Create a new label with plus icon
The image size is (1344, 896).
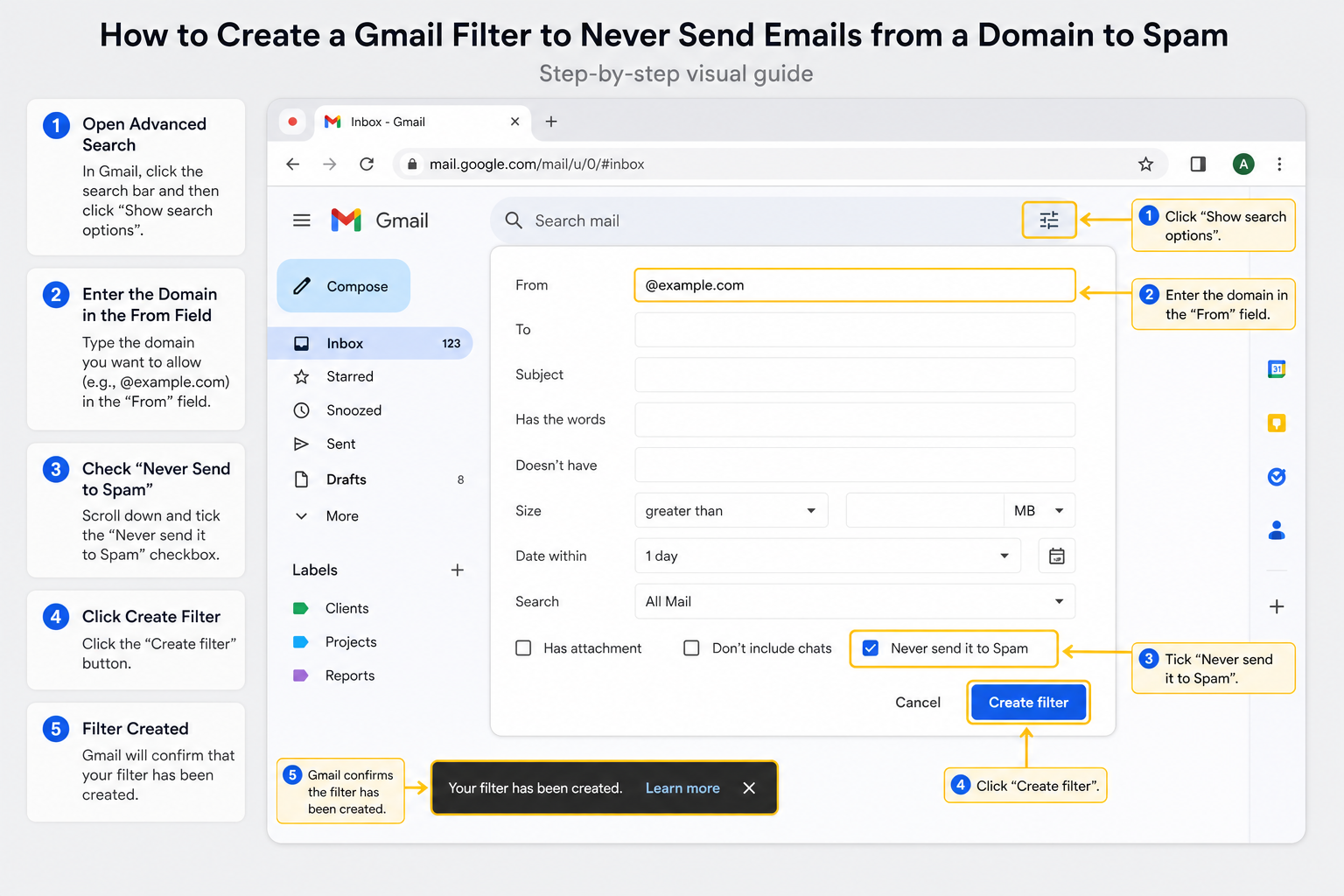pos(457,570)
